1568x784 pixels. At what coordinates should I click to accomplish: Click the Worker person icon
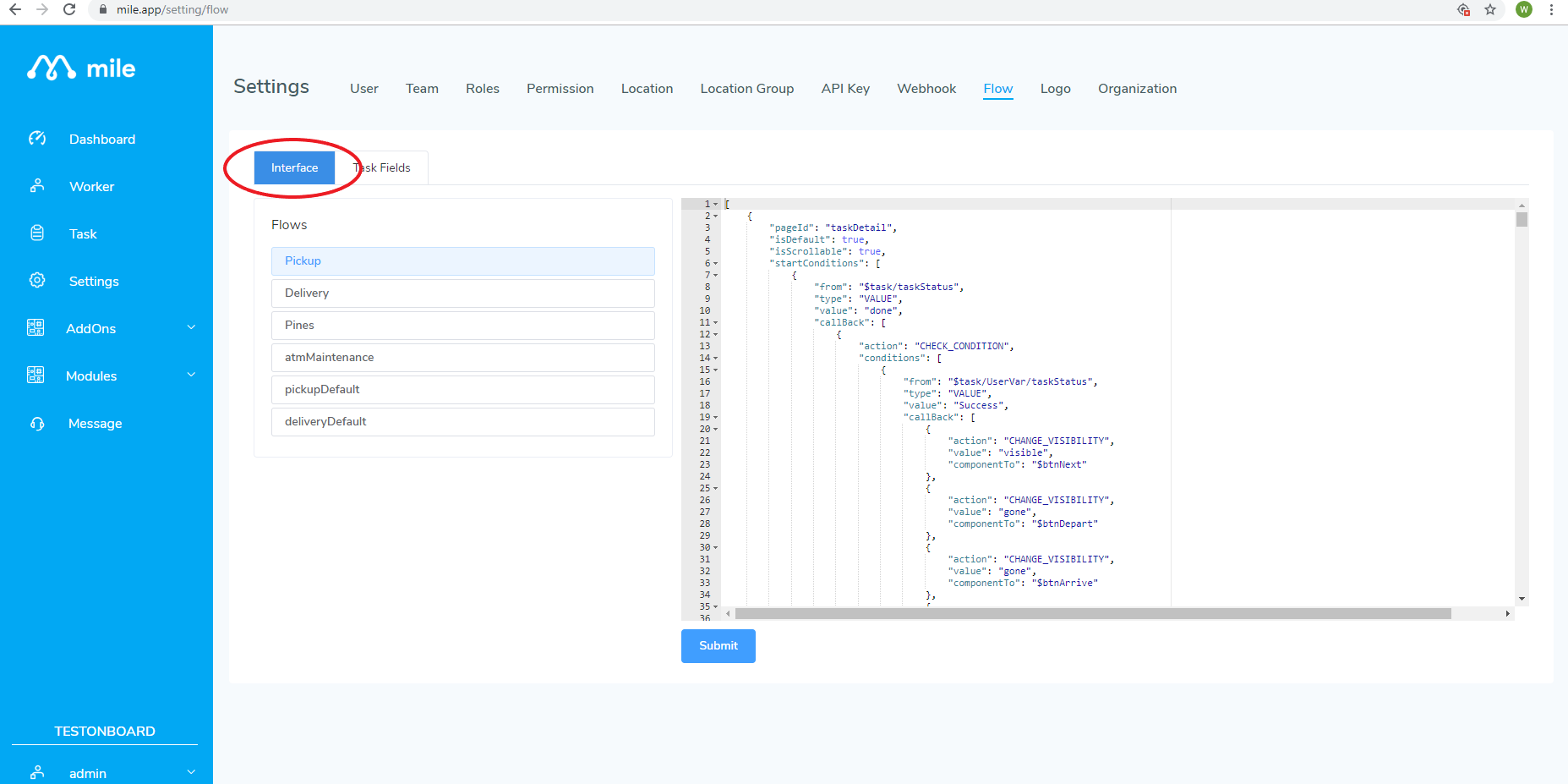37,185
